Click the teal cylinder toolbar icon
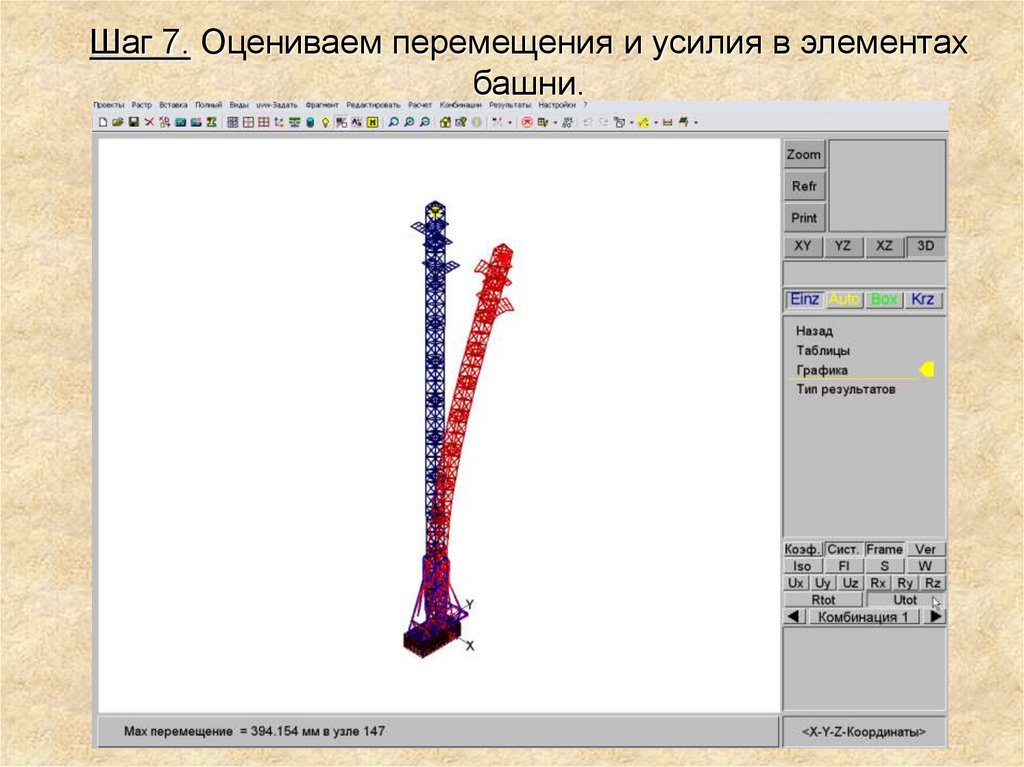 310,122
